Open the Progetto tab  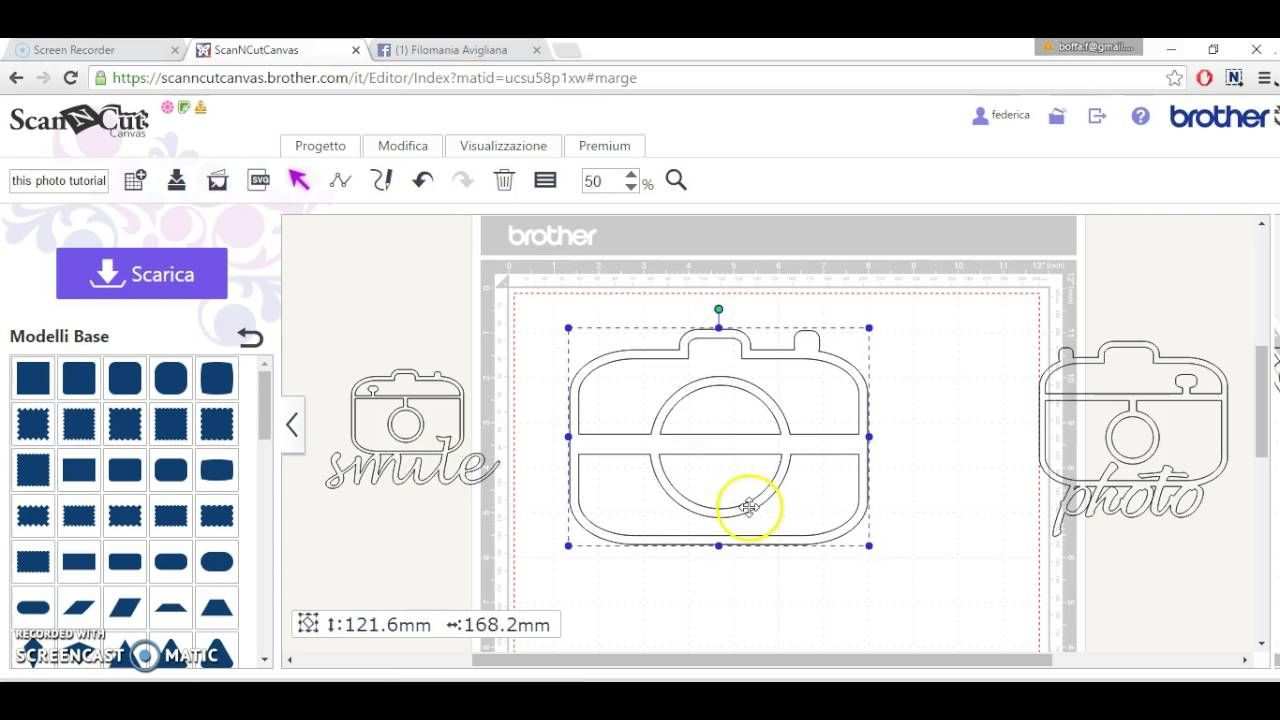tap(320, 146)
